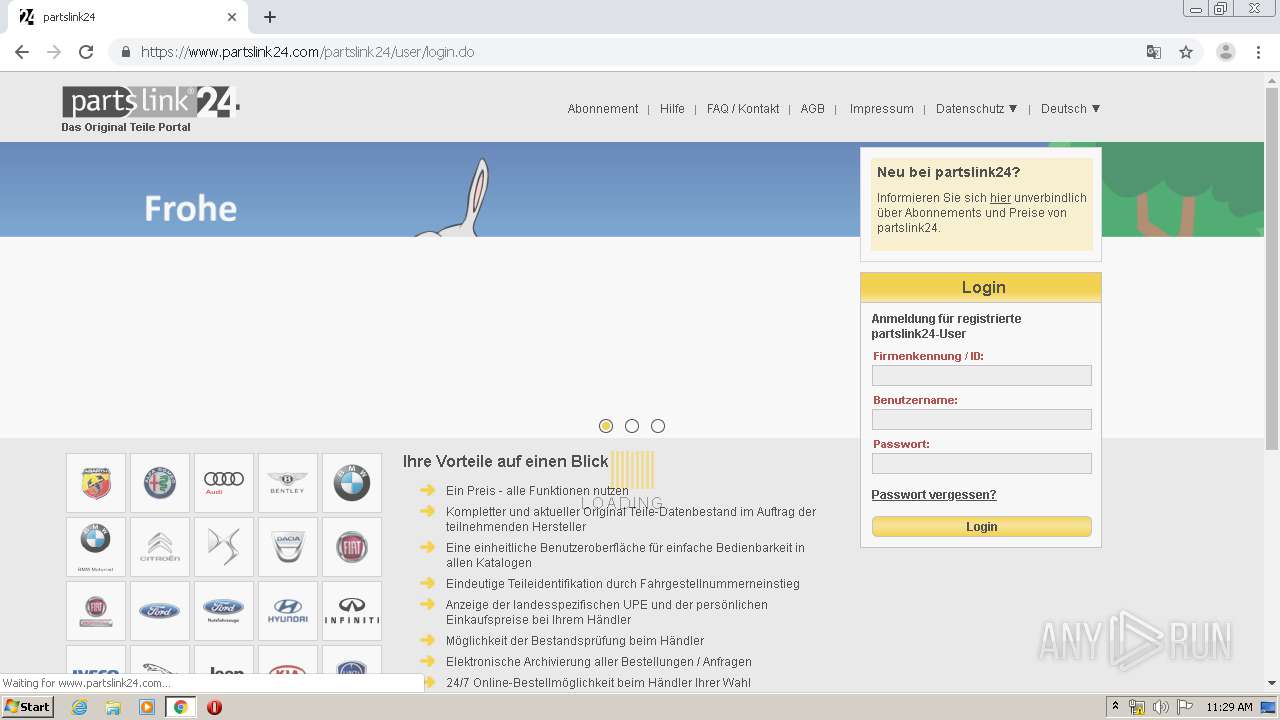Screen dimensions: 1280x720
Task: Select the Ford passenger car logo
Action: click(x=160, y=611)
